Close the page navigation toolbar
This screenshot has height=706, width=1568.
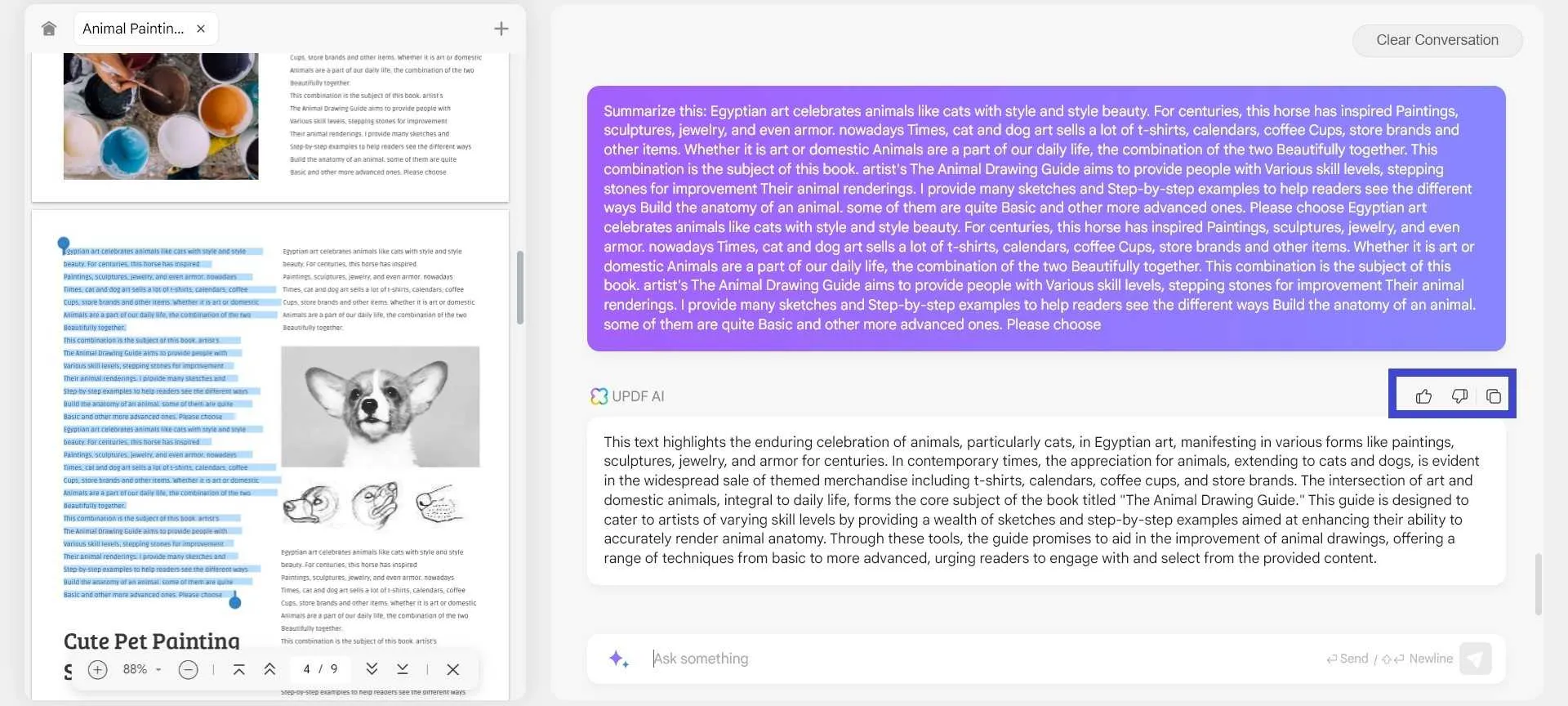click(x=453, y=669)
